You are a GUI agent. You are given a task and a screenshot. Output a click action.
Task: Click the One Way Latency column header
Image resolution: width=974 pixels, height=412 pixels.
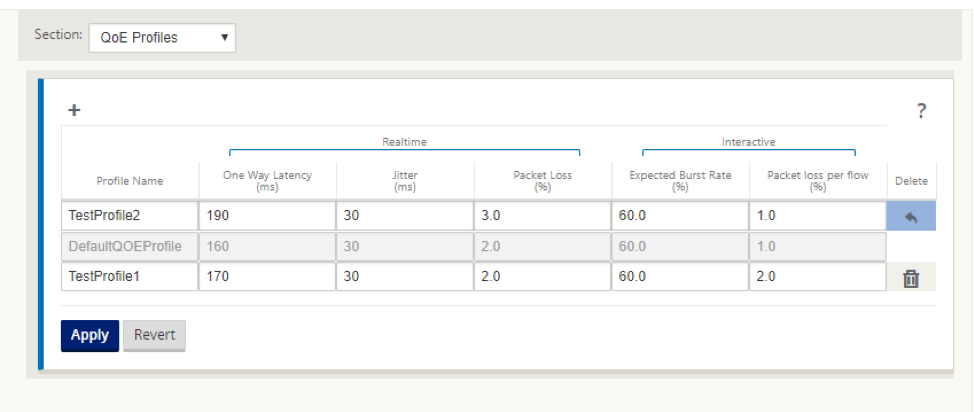coord(268,181)
